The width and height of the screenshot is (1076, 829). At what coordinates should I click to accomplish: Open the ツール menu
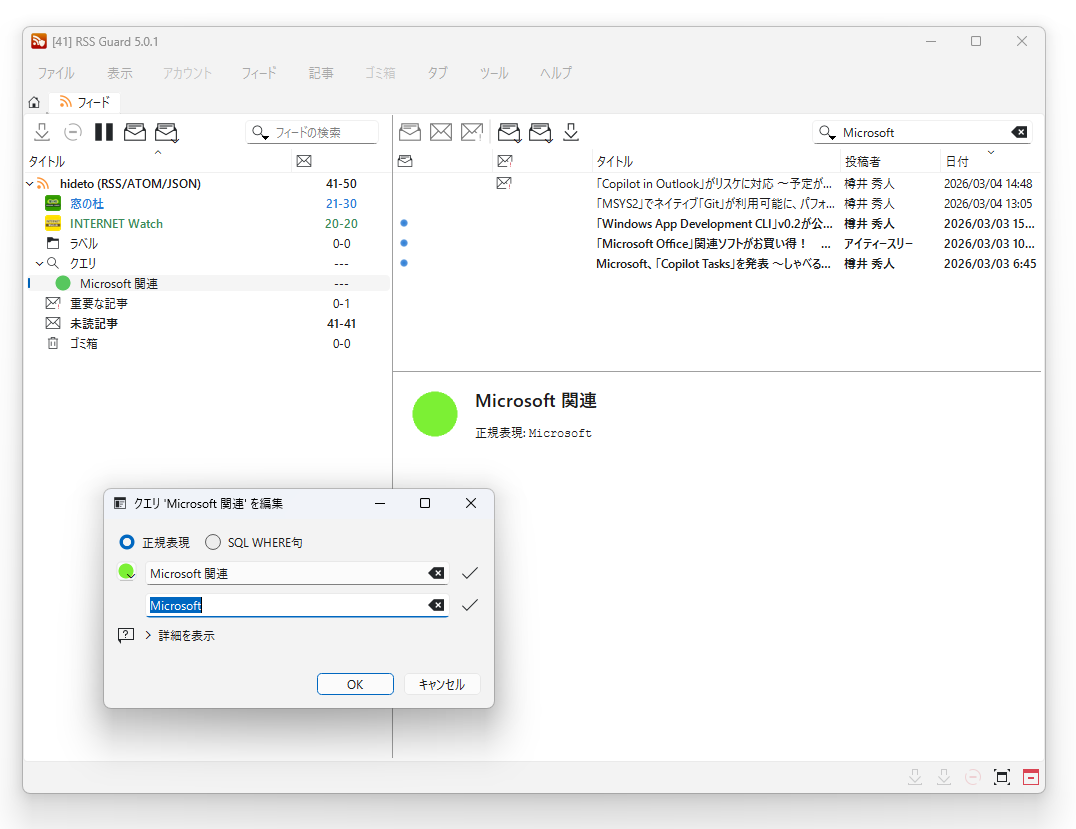pos(493,73)
